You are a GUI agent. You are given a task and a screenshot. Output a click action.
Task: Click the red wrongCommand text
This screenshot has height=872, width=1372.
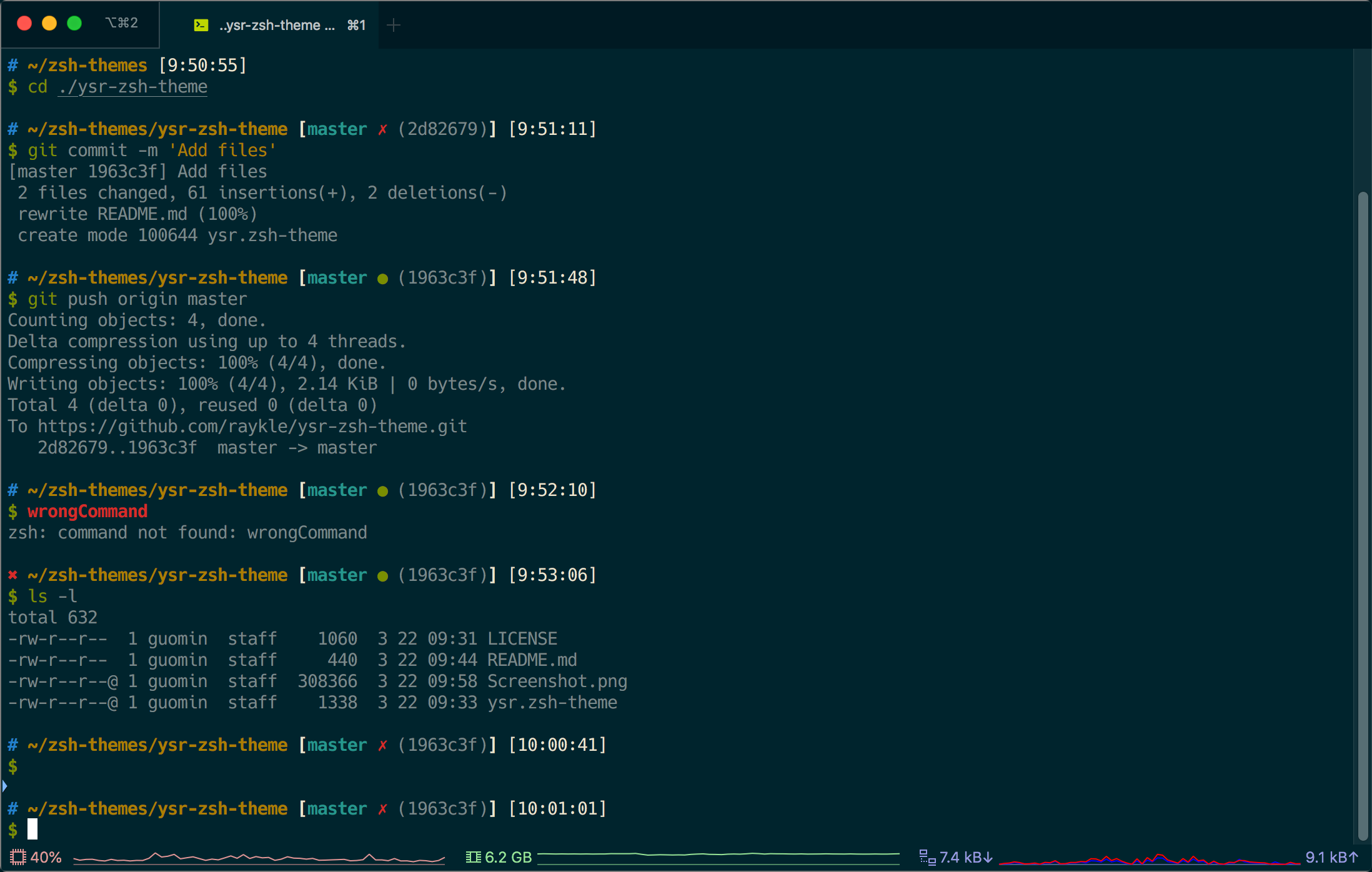(x=87, y=512)
